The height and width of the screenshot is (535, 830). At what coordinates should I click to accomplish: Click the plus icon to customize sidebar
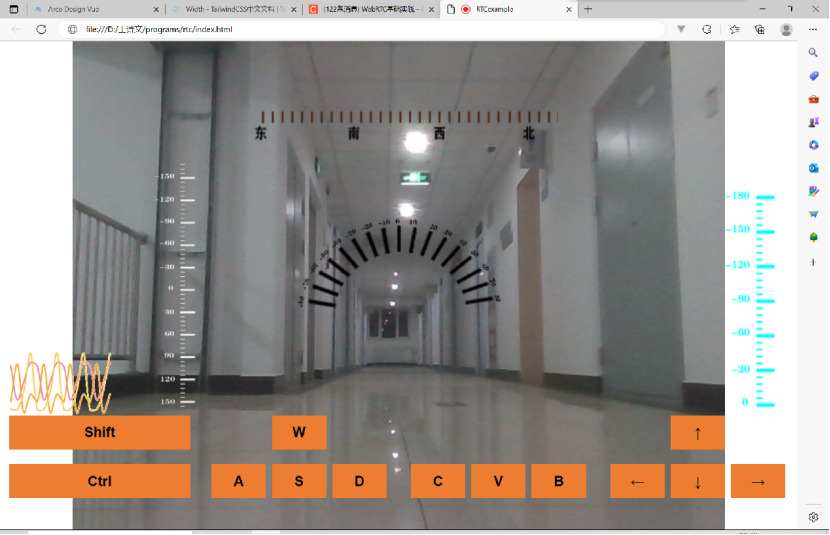(813, 261)
